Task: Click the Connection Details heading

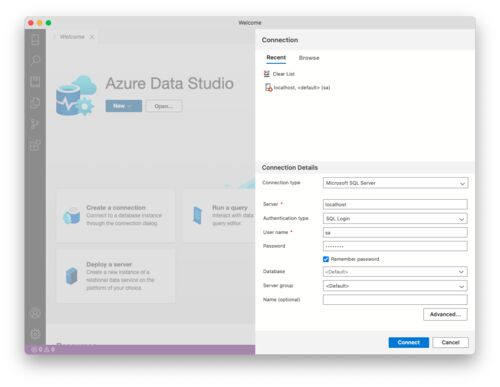Action: tap(290, 168)
